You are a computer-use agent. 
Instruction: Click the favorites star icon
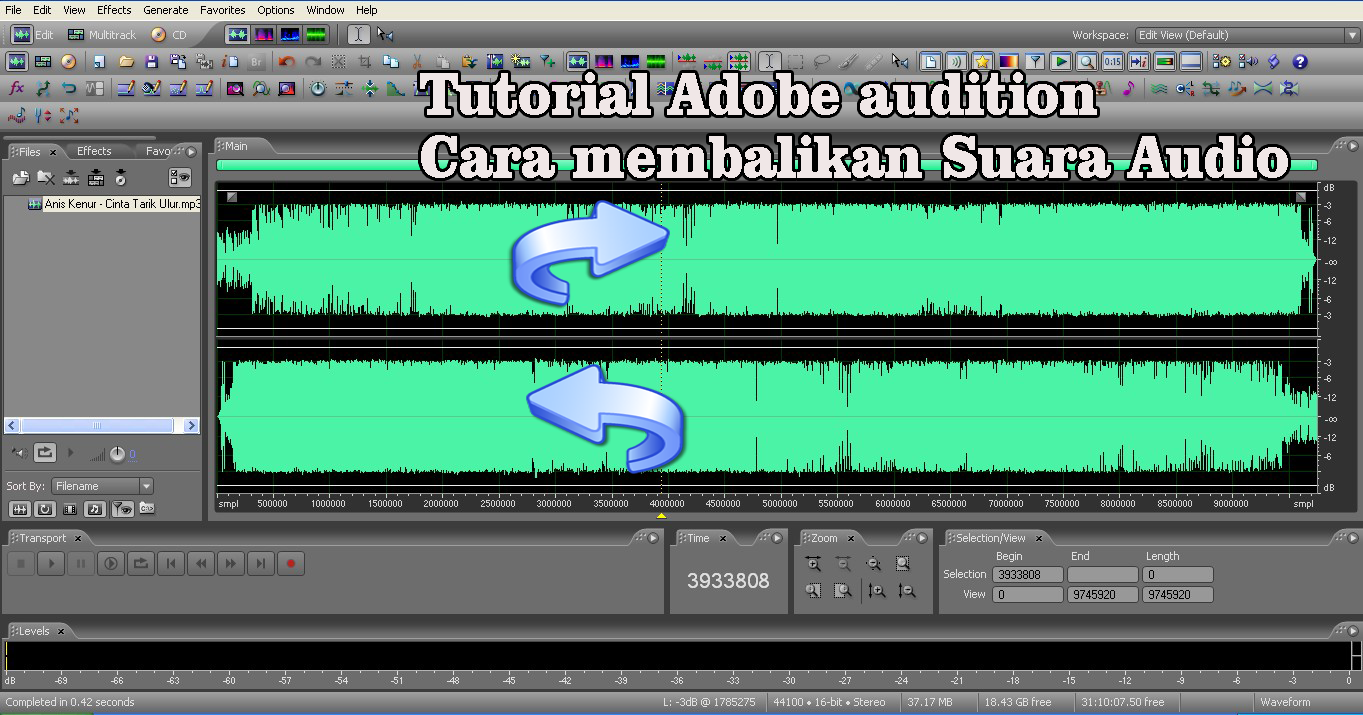983,62
